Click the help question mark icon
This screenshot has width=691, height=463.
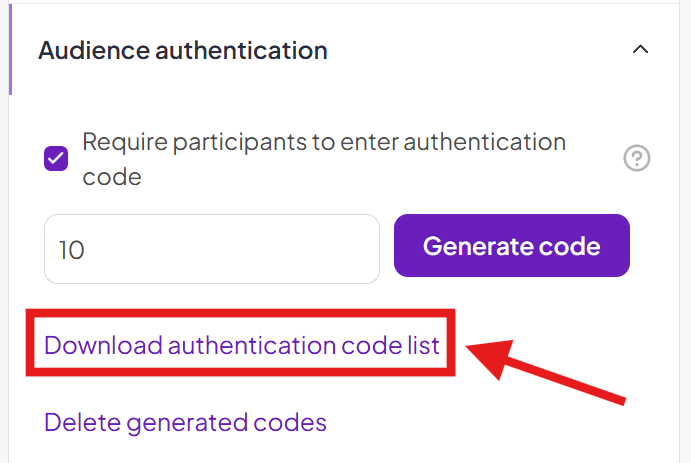[637, 159]
